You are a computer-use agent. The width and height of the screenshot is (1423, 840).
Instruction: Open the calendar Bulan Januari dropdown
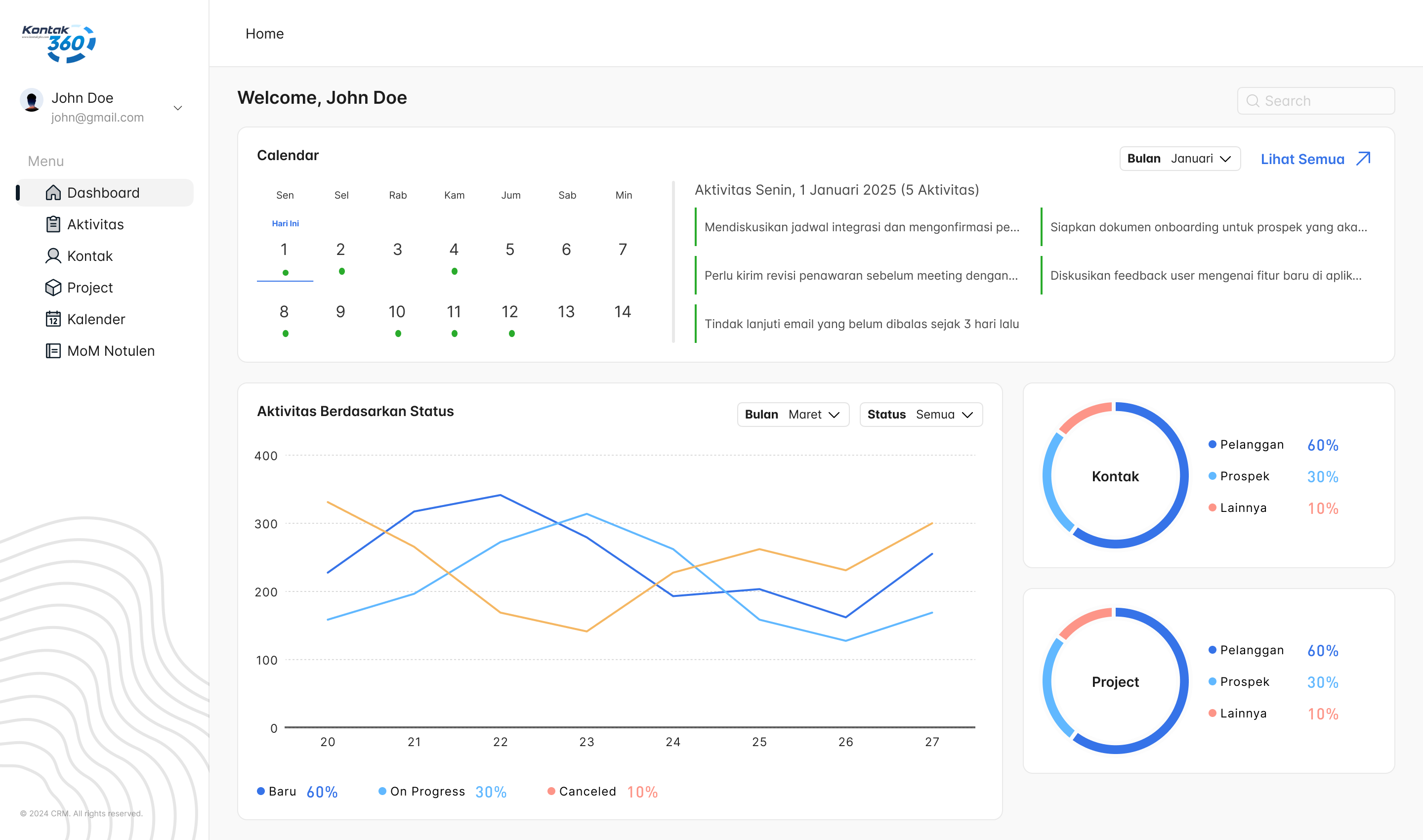[1179, 159]
